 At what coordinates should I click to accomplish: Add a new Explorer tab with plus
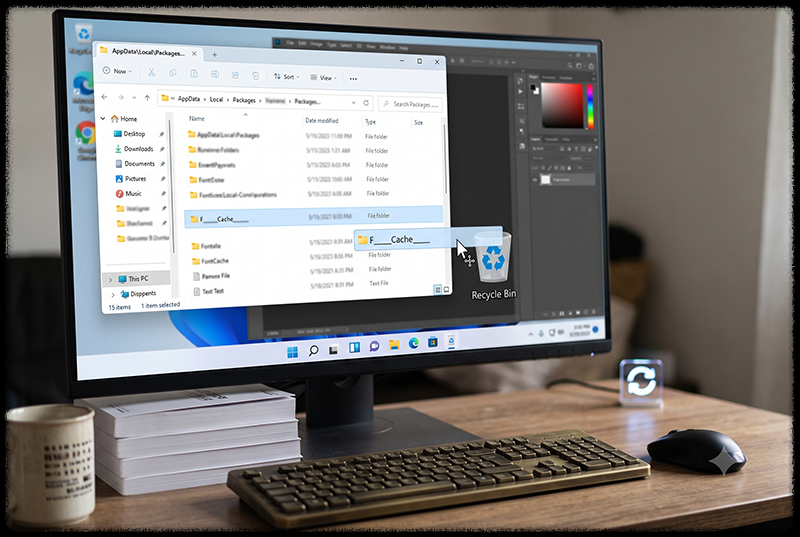[215, 55]
